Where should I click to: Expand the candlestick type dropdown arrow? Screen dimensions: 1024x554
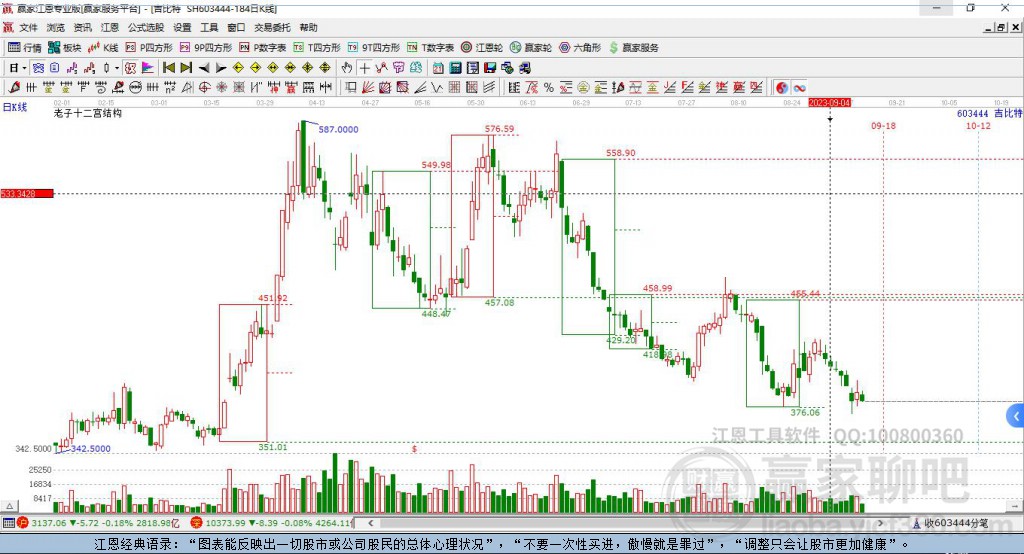[117, 68]
